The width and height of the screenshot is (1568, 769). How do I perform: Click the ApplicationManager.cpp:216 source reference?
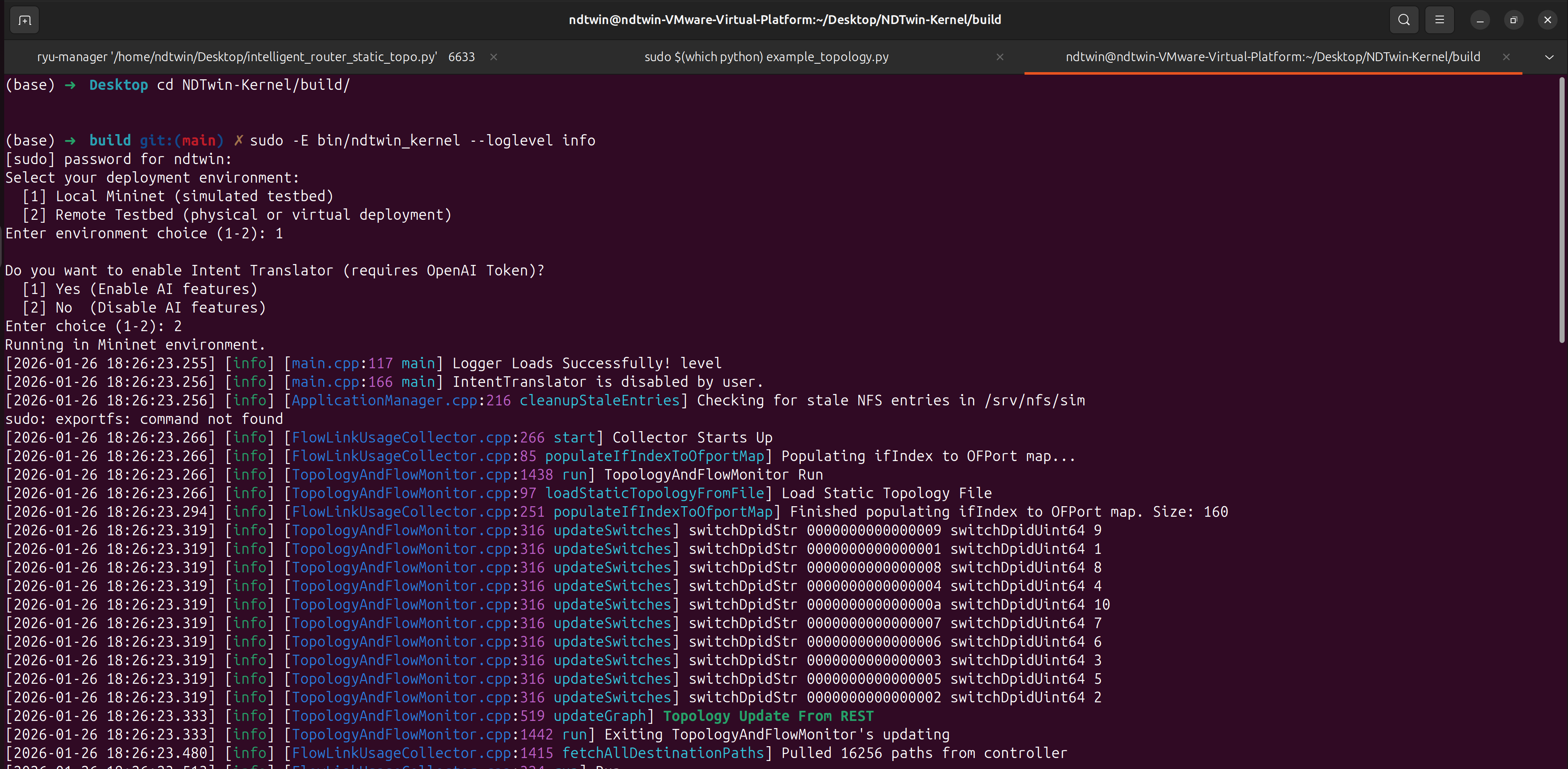coord(400,400)
